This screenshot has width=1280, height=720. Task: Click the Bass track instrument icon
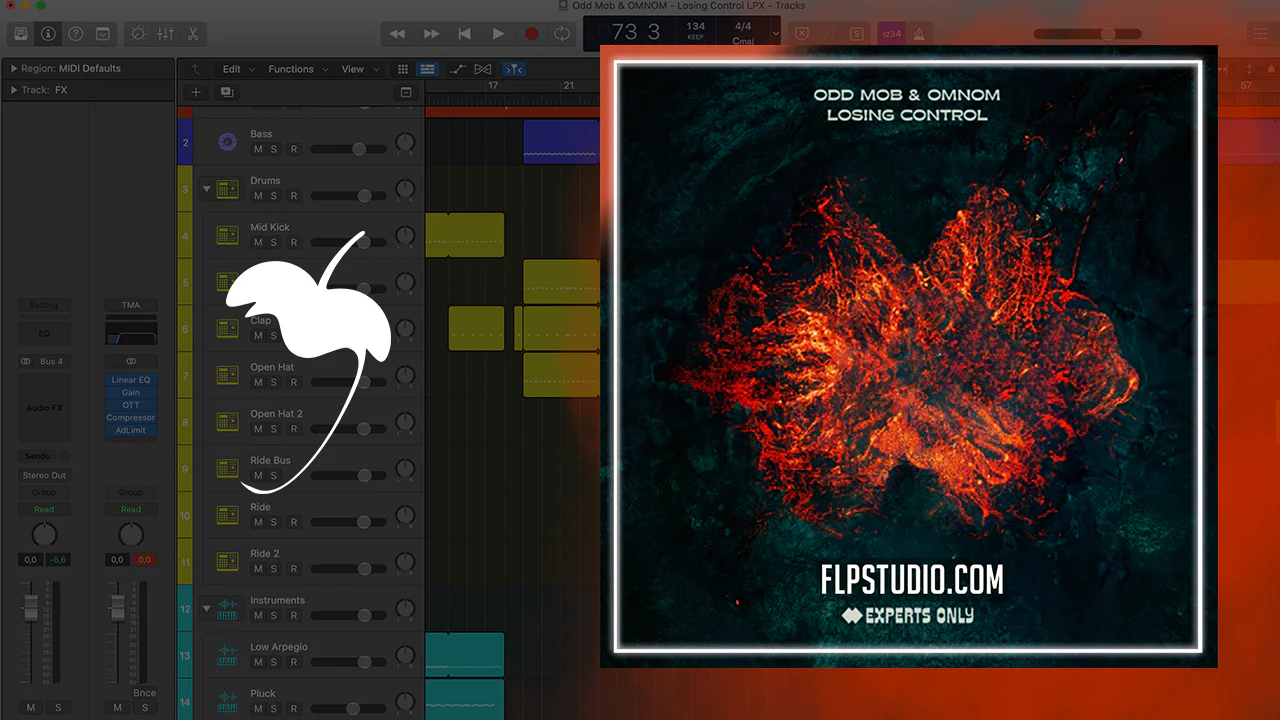point(227,142)
